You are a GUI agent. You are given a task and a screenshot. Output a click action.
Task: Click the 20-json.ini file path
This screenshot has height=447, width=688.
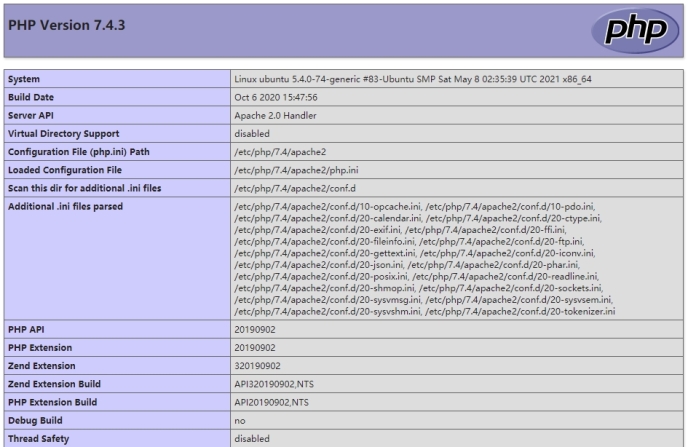[319, 265]
